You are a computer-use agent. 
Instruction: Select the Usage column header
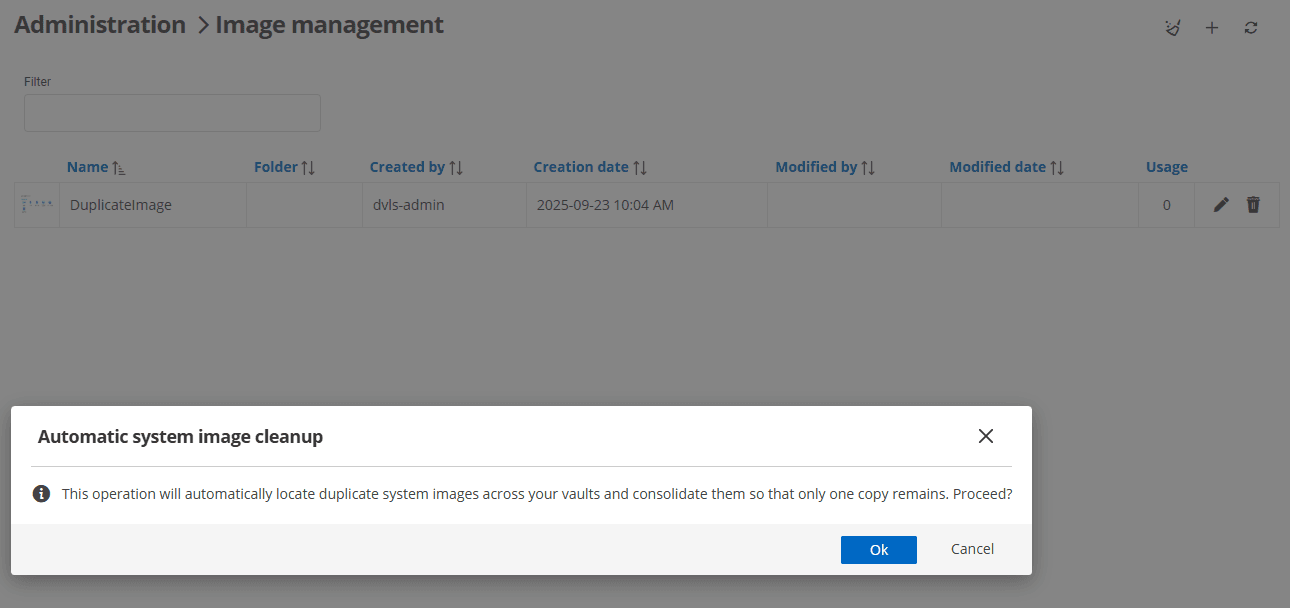point(1166,166)
